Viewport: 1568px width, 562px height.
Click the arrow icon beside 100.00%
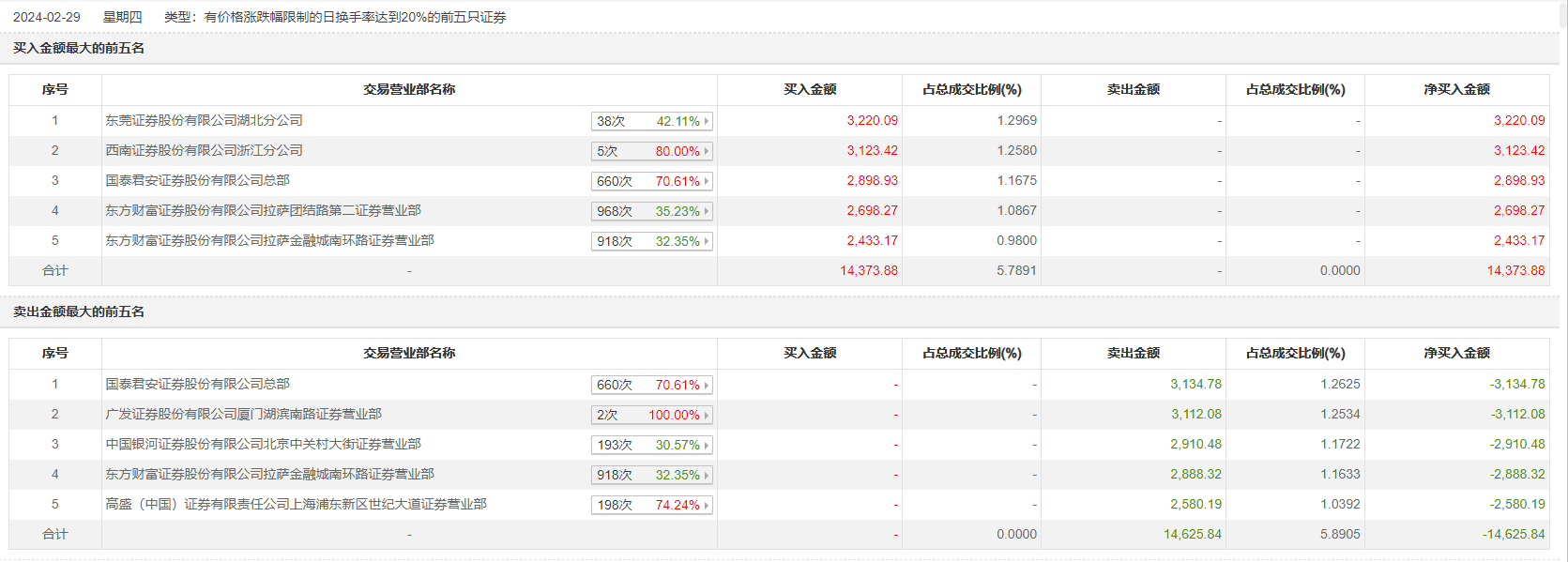(707, 415)
